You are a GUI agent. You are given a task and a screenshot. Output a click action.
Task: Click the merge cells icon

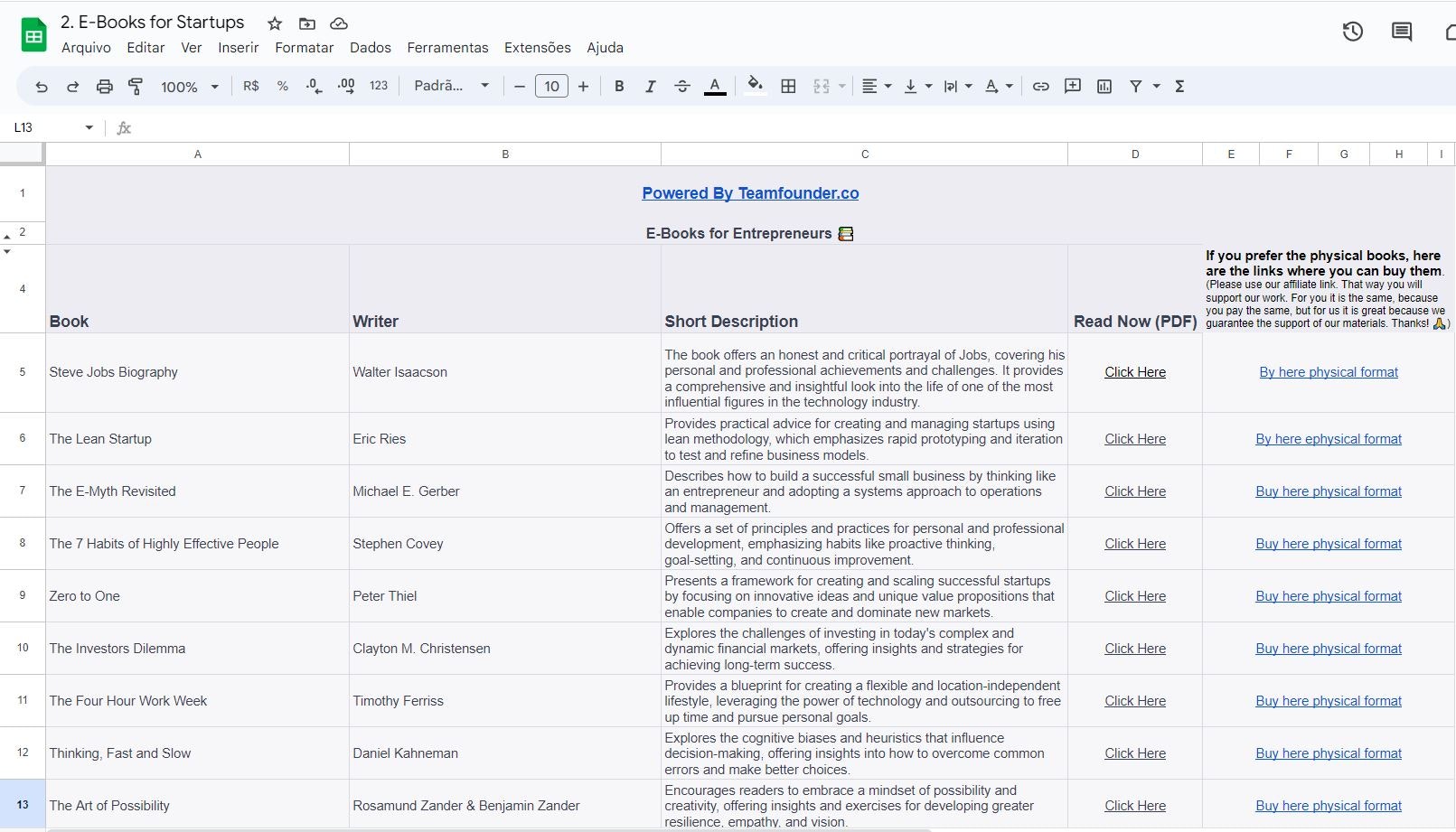point(821,87)
